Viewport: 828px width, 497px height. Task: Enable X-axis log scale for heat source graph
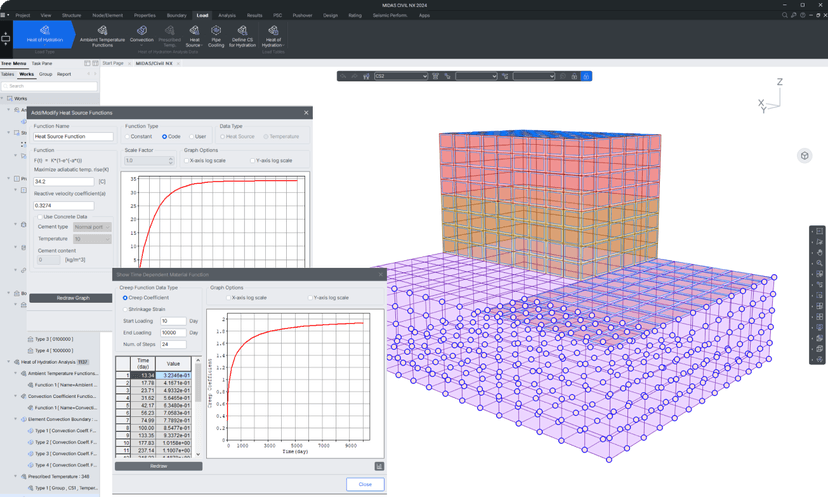(x=186, y=160)
